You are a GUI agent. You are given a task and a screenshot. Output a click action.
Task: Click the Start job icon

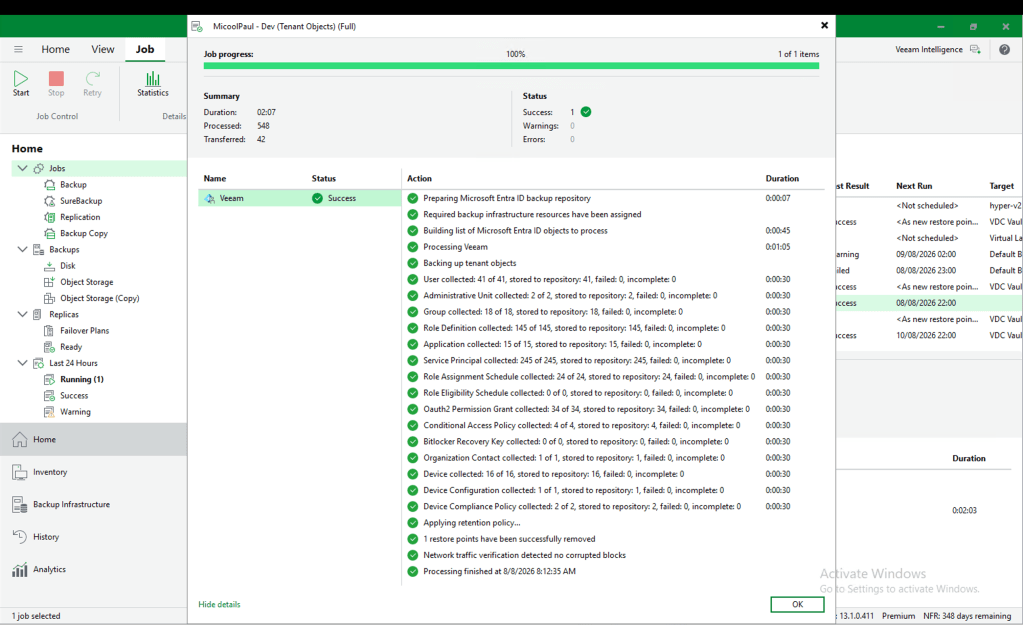pyautogui.click(x=21, y=80)
